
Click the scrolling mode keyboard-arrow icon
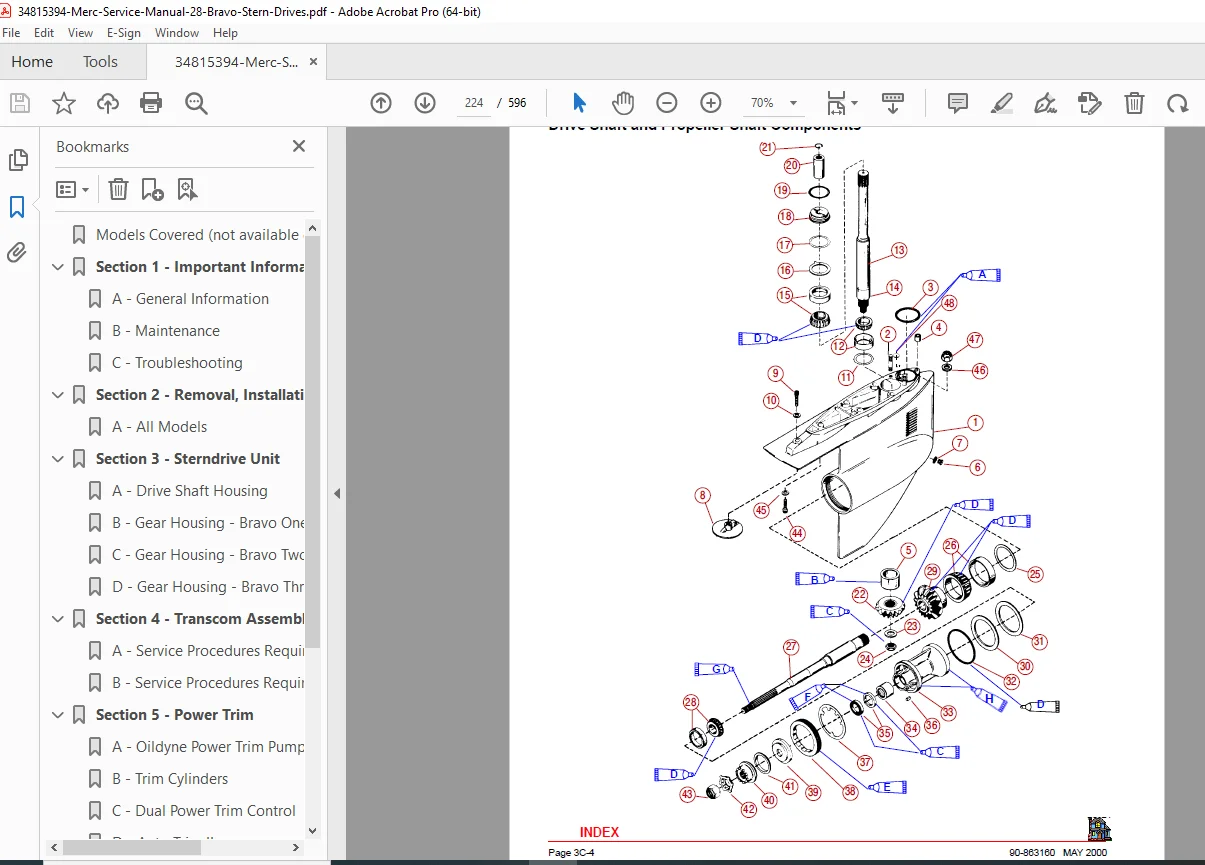point(893,103)
